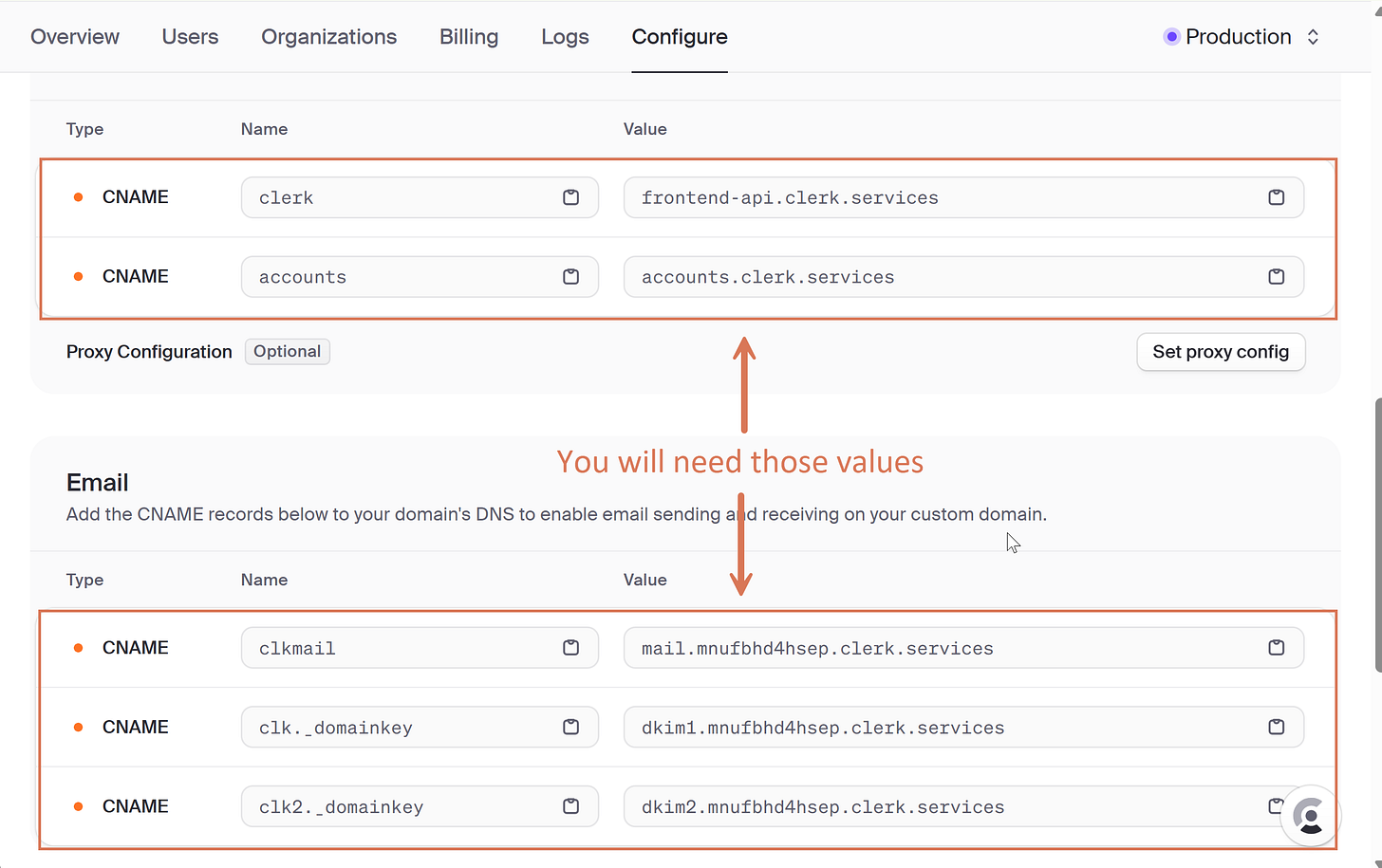Click the 'accounts' name field
1382x868 pixels.
[420, 277]
